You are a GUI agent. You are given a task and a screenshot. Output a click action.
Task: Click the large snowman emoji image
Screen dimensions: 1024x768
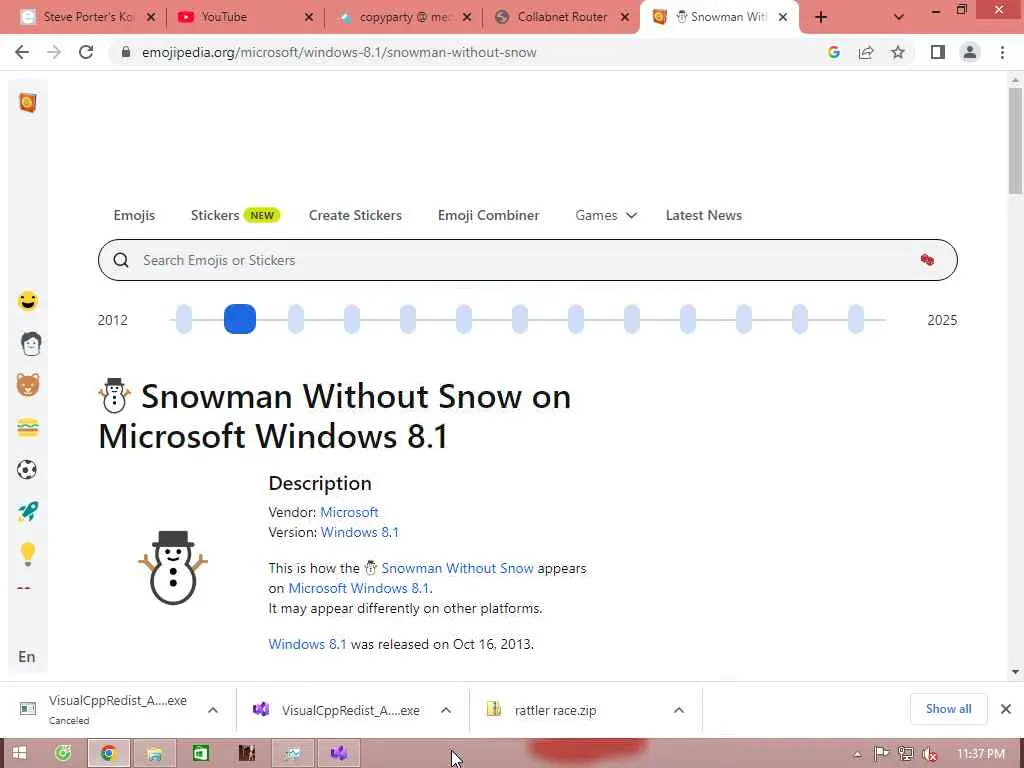point(173,568)
